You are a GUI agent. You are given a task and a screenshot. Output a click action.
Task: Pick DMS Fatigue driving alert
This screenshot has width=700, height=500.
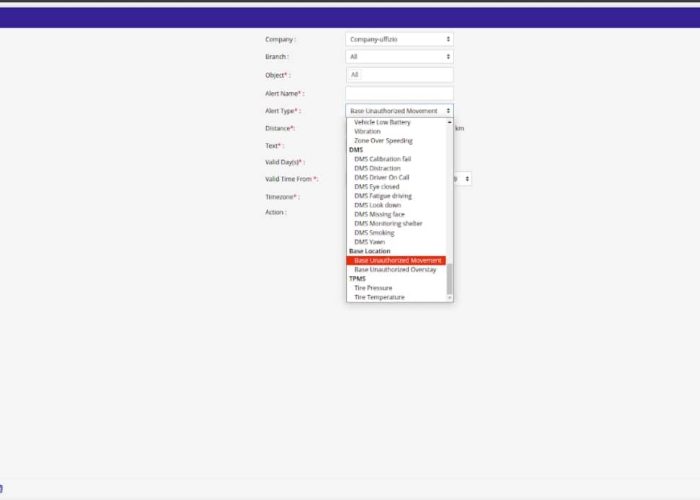382,196
